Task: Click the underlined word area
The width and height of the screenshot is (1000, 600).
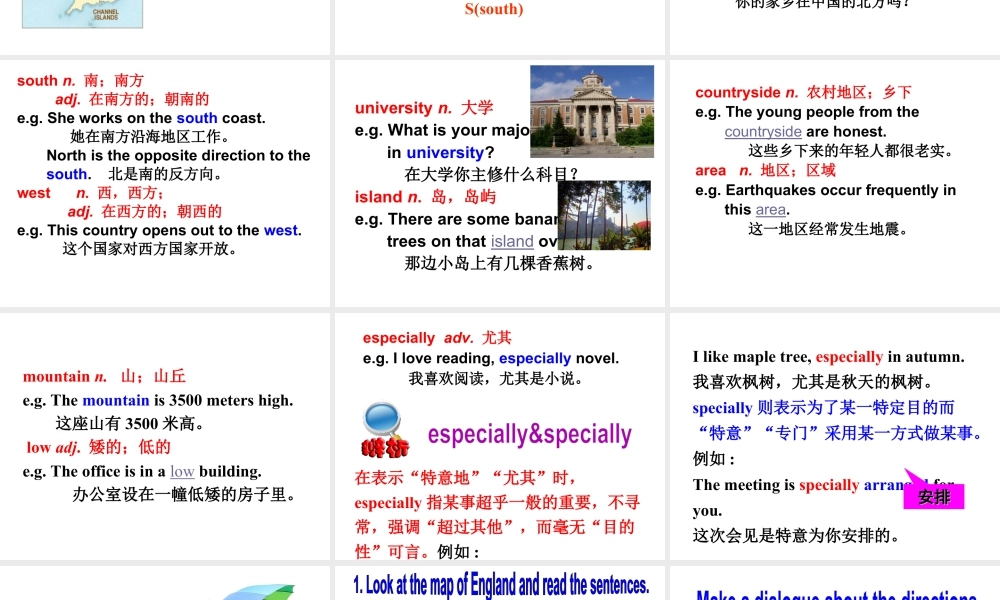Action: tap(770, 209)
